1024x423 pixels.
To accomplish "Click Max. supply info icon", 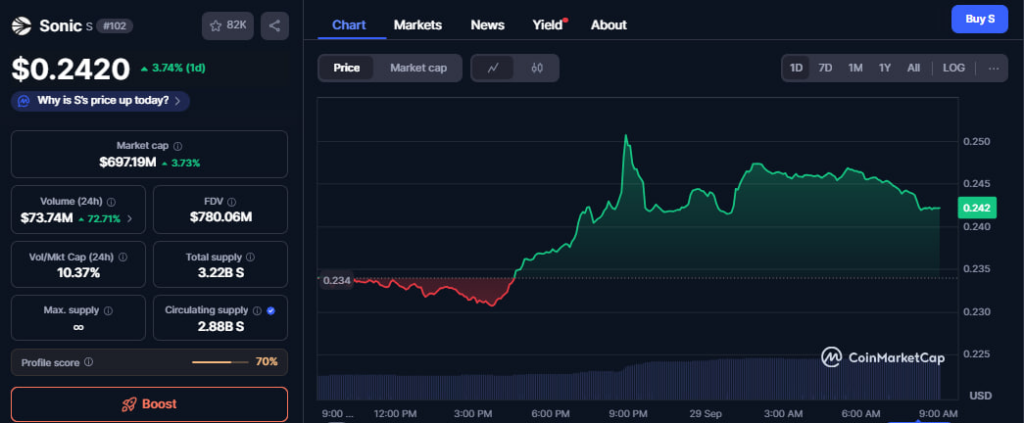I will click(x=108, y=311).
